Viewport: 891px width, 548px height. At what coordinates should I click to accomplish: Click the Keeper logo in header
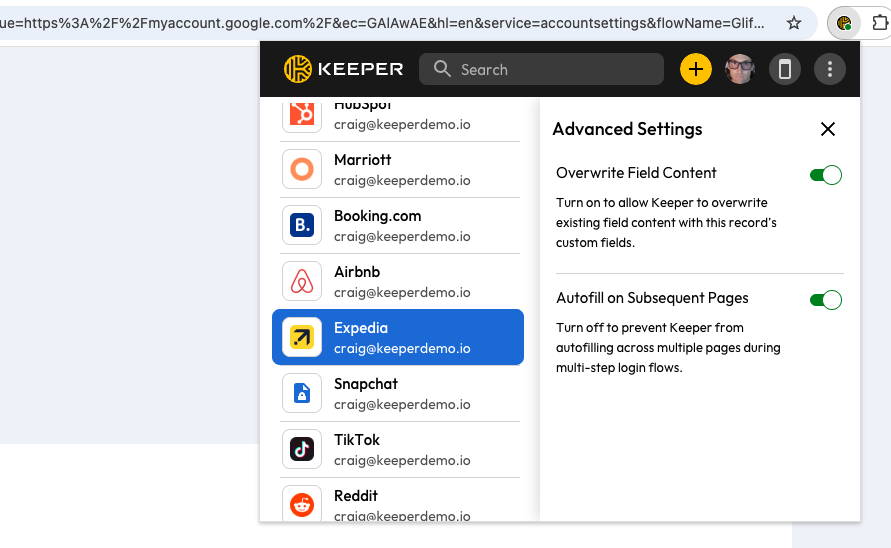[x=343, y=69]
